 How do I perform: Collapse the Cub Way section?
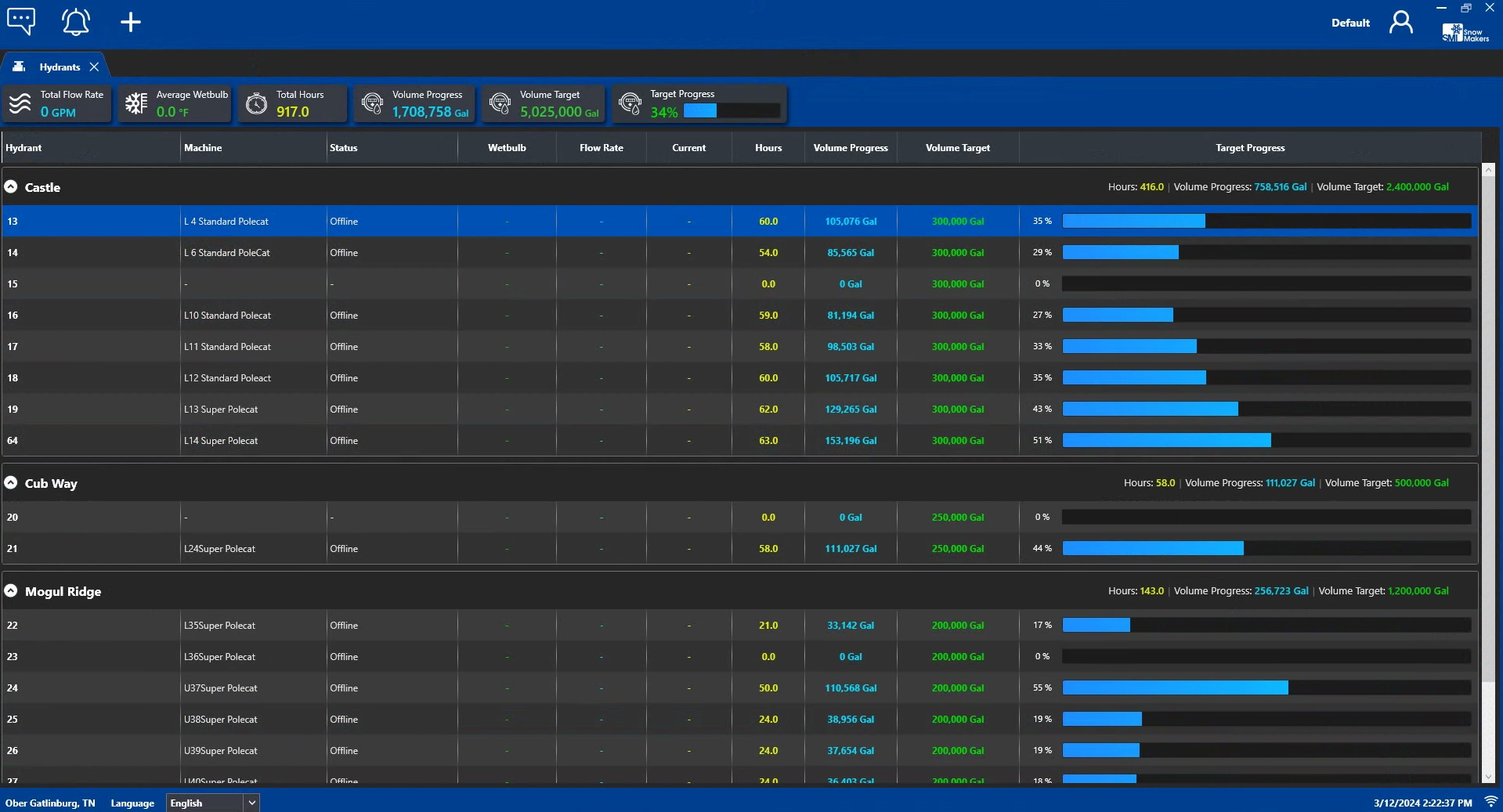10,482
